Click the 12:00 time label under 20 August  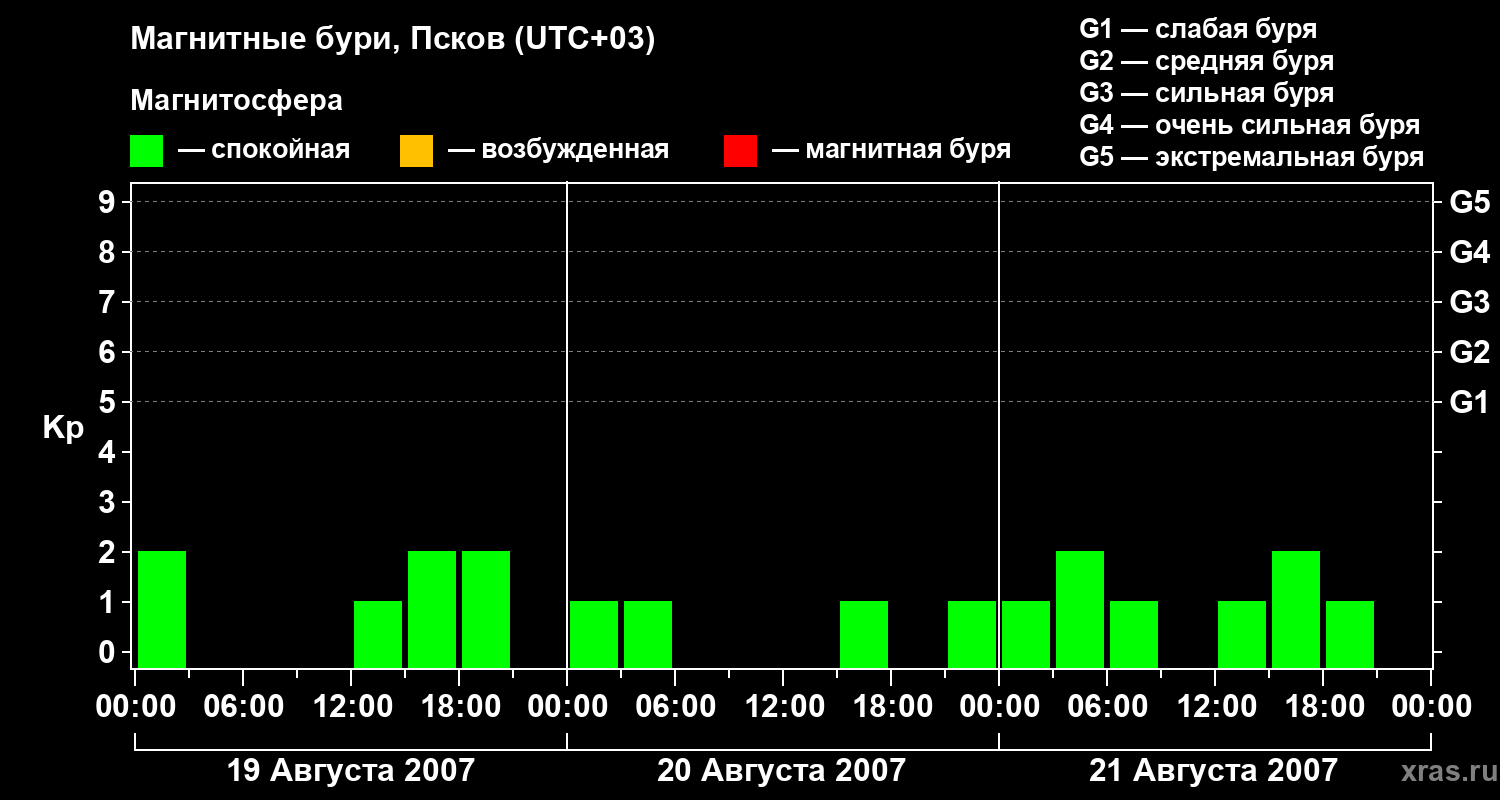(783, 707)
